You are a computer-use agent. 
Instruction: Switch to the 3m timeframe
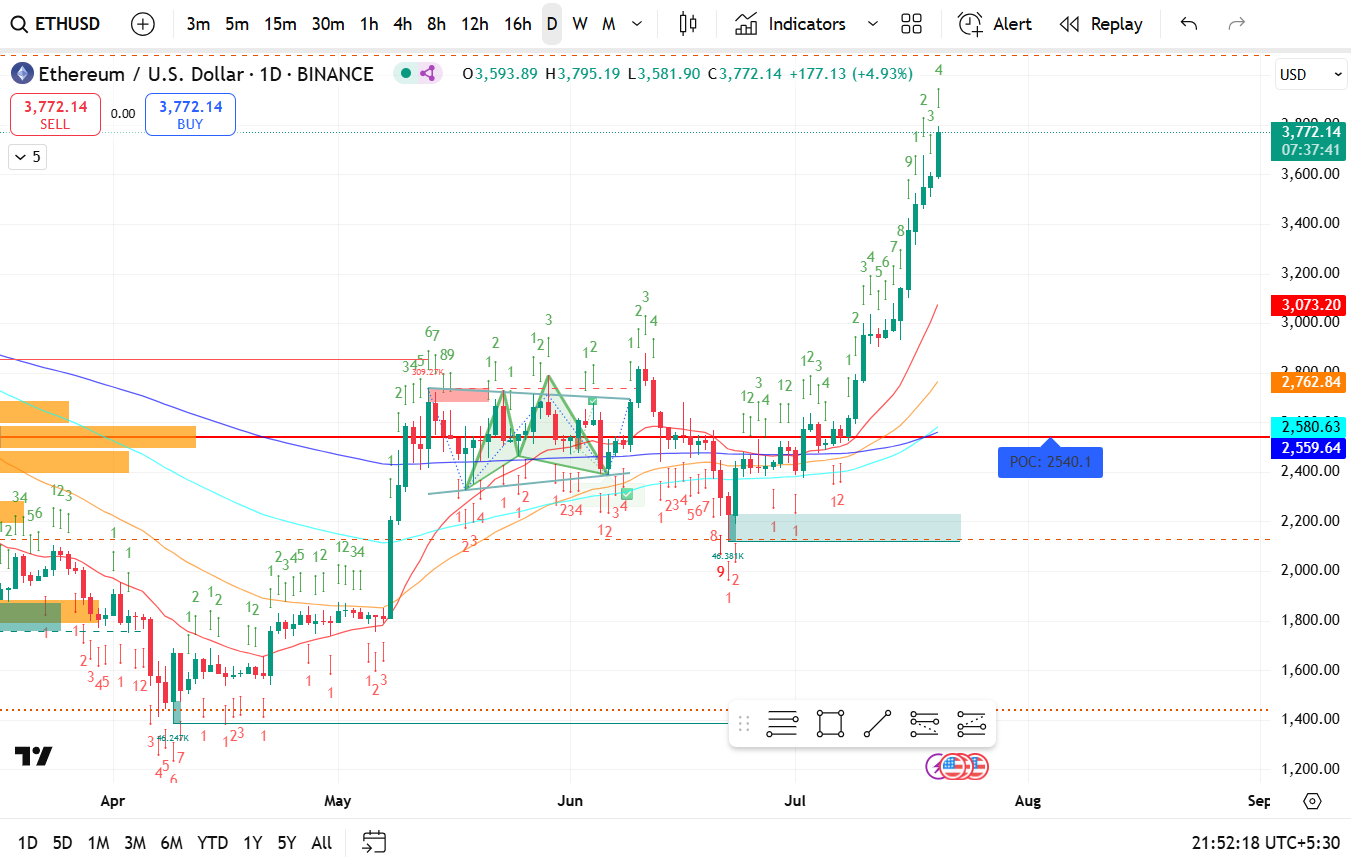[198, 24]
